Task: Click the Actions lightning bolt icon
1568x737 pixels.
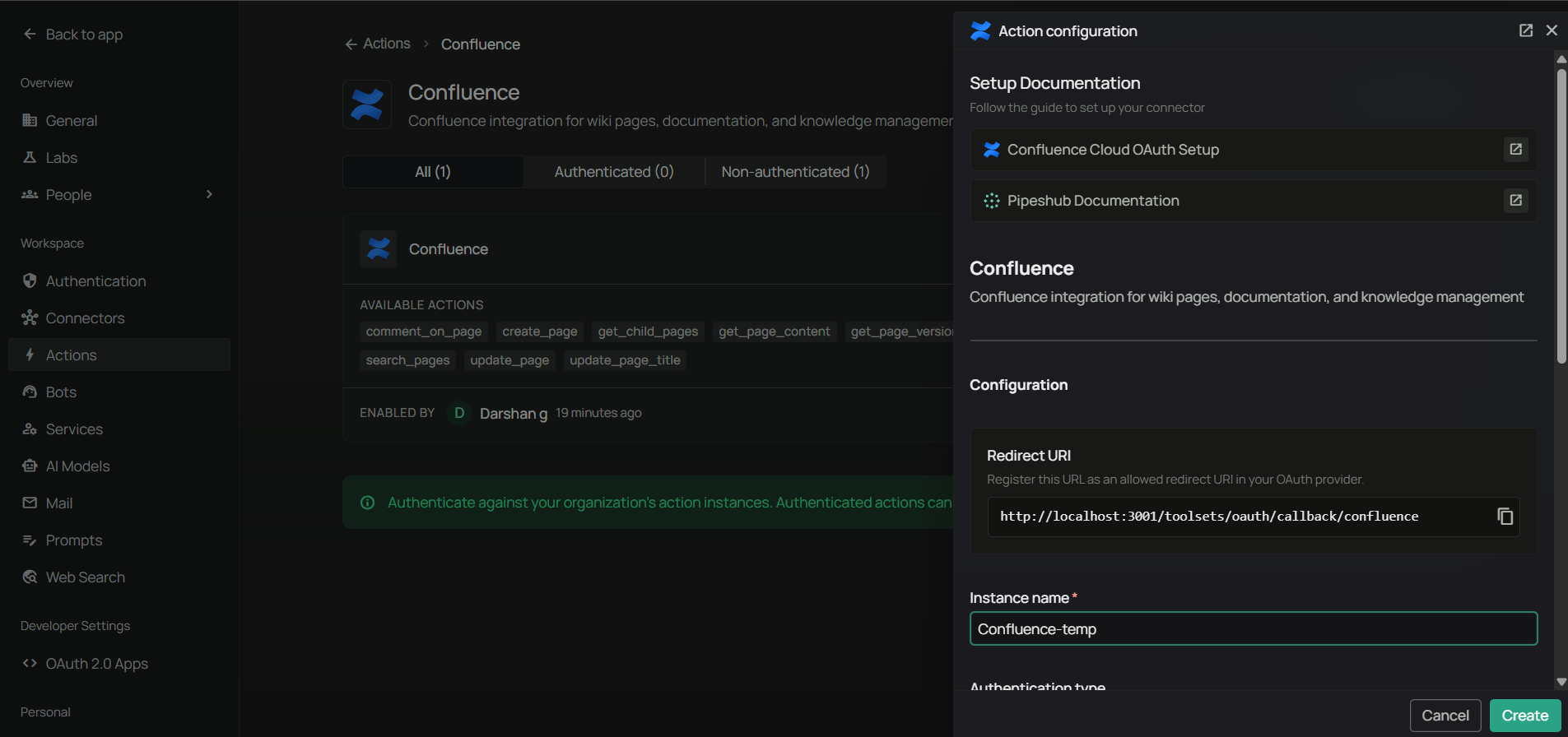Action: coord(30,355)
